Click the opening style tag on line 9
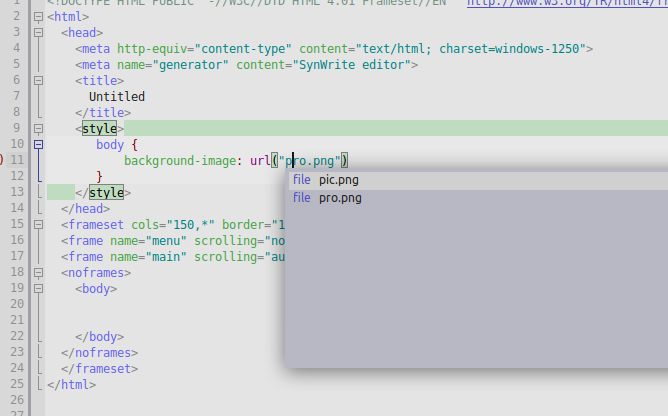The height and width of the screenshot is (416, 668). 100,129
